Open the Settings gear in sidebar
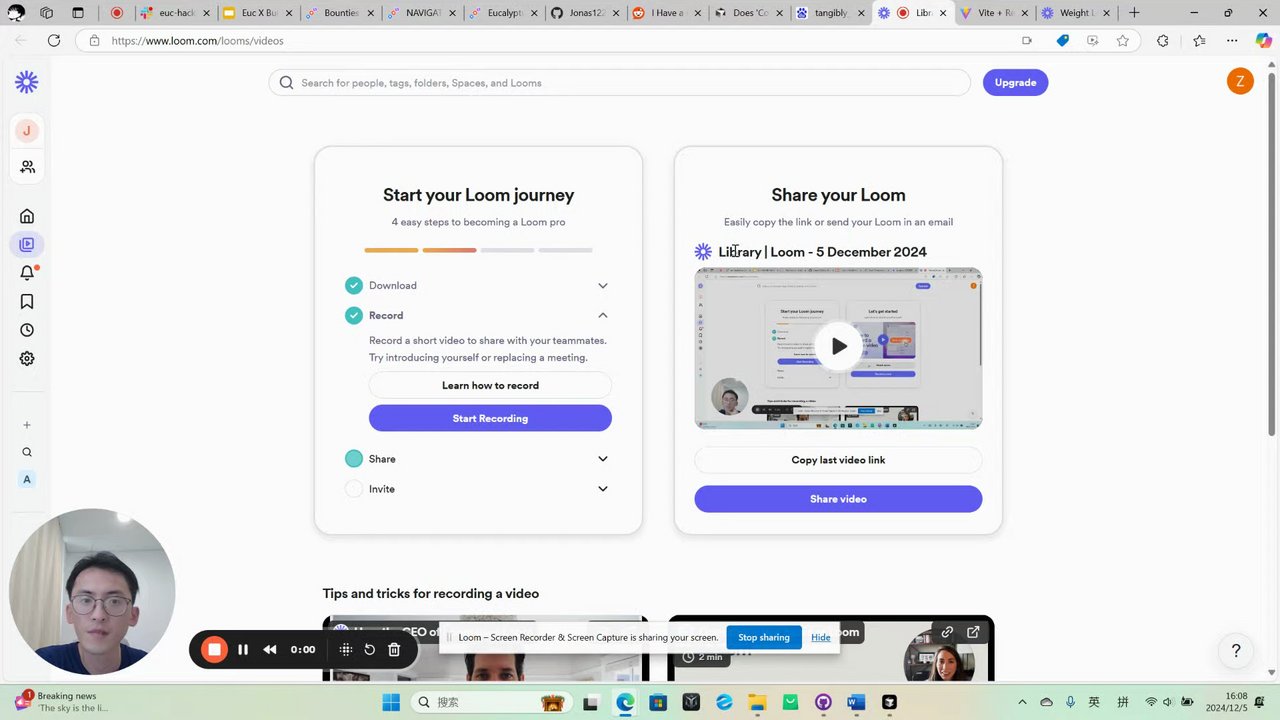The height and width of the screenshot is (720, 1280). click(x=27, y=358)
